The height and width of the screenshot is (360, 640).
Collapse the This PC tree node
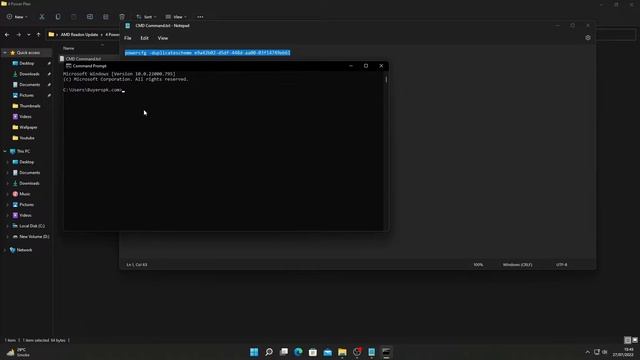point(5,151)
